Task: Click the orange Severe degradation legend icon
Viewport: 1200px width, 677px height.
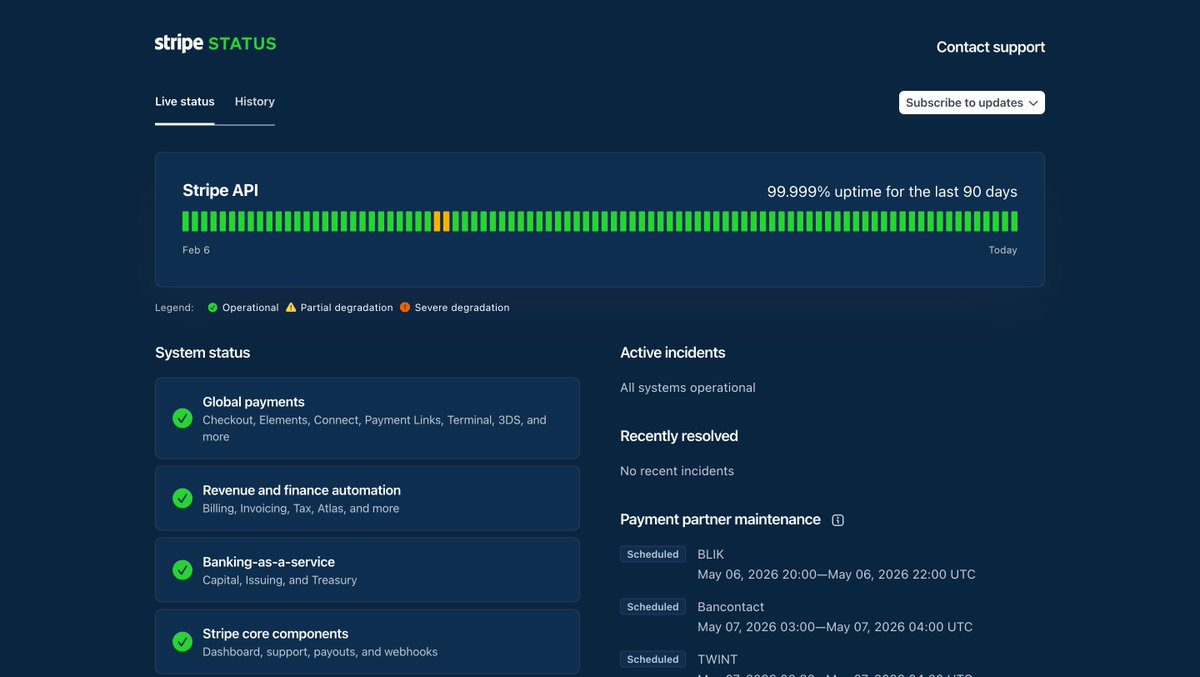Action: click(x=405, y=308)
